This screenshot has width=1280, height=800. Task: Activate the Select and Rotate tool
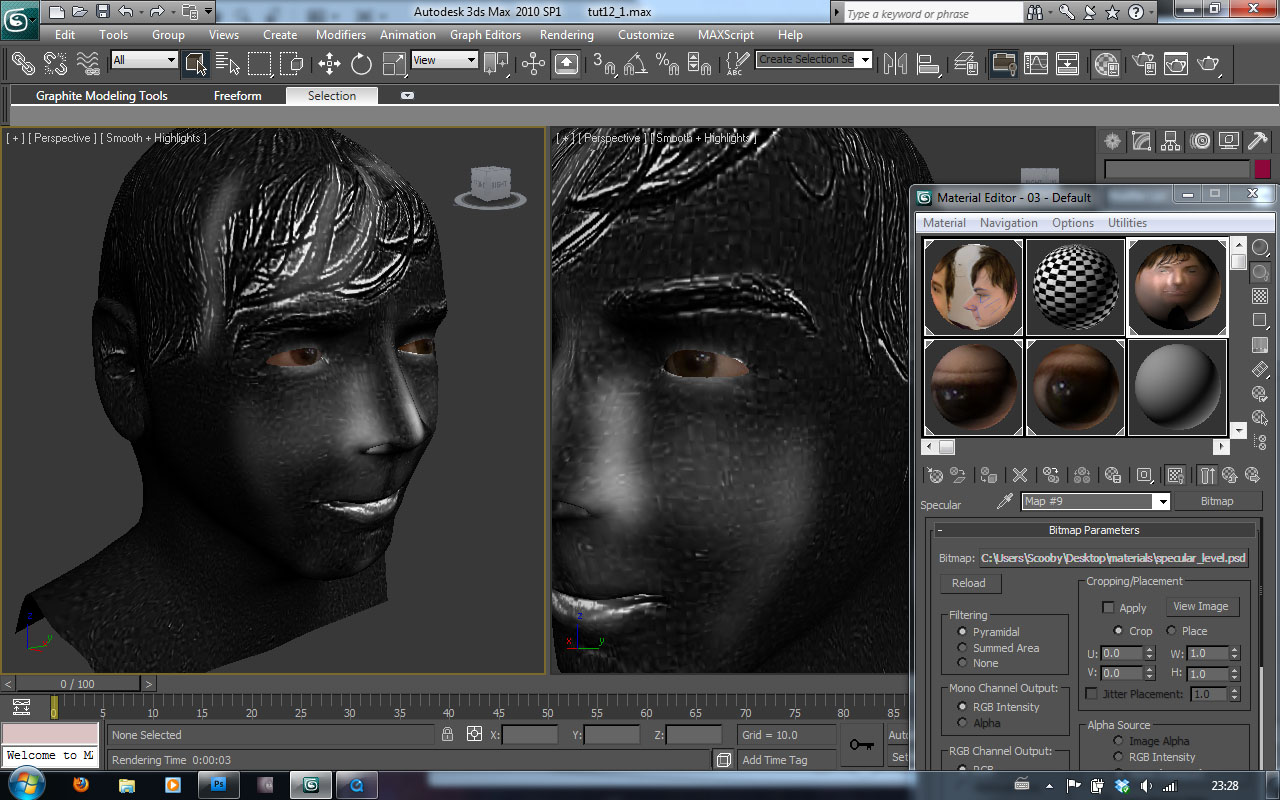tap(362, 64)
